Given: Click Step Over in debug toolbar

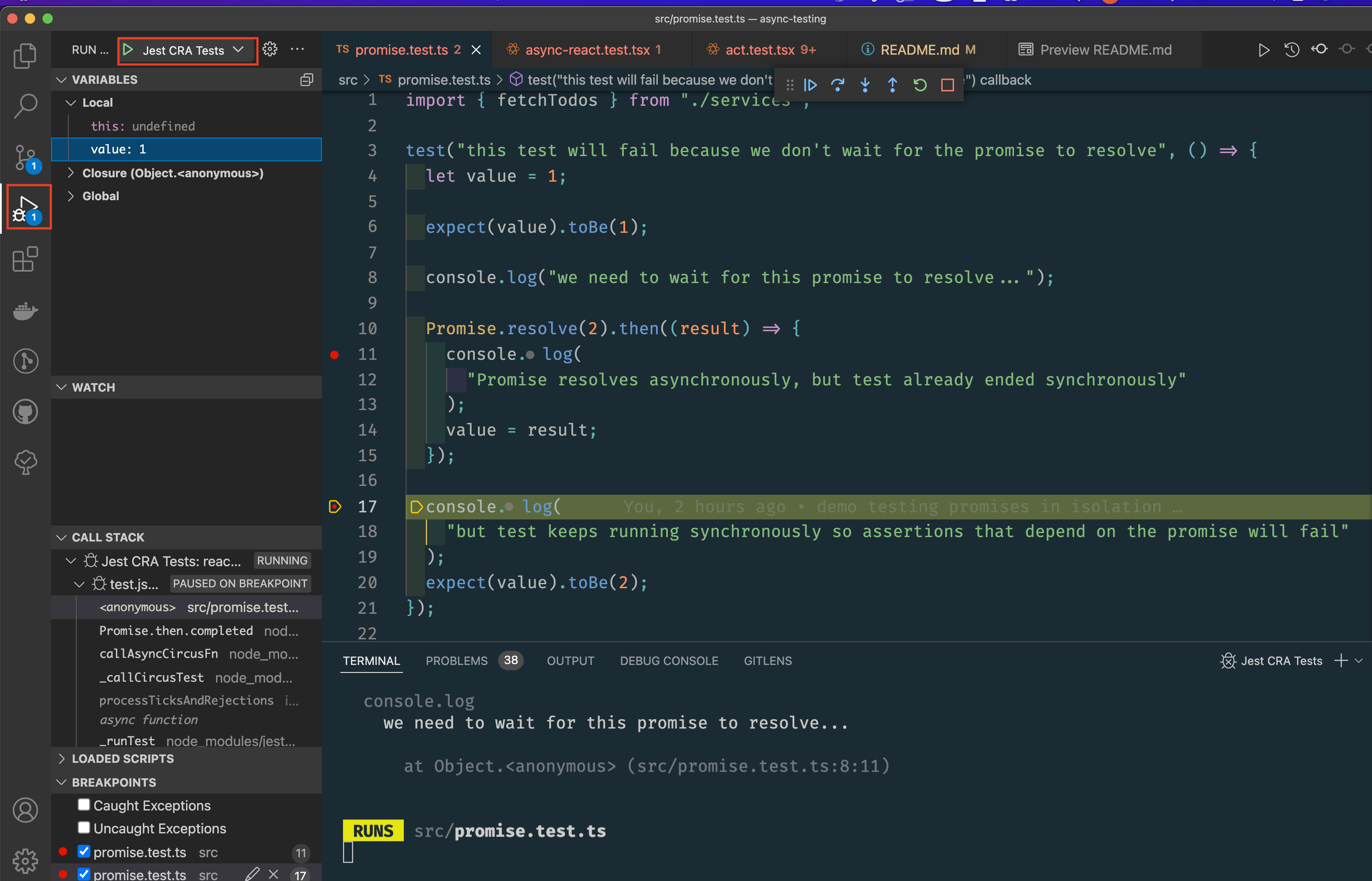Looking at the screenshot, I should [838, 85].
